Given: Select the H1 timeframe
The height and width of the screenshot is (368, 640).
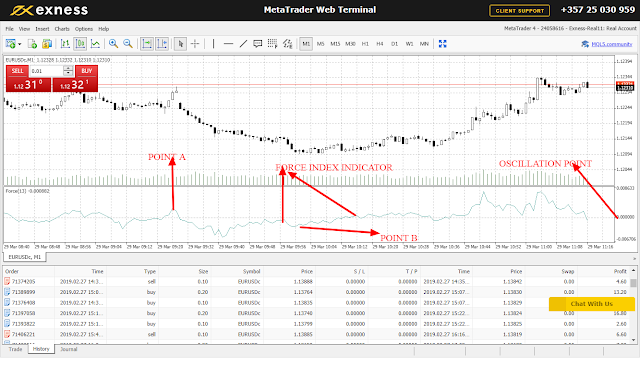Looking at the screenshot, I should click(365, 44).
